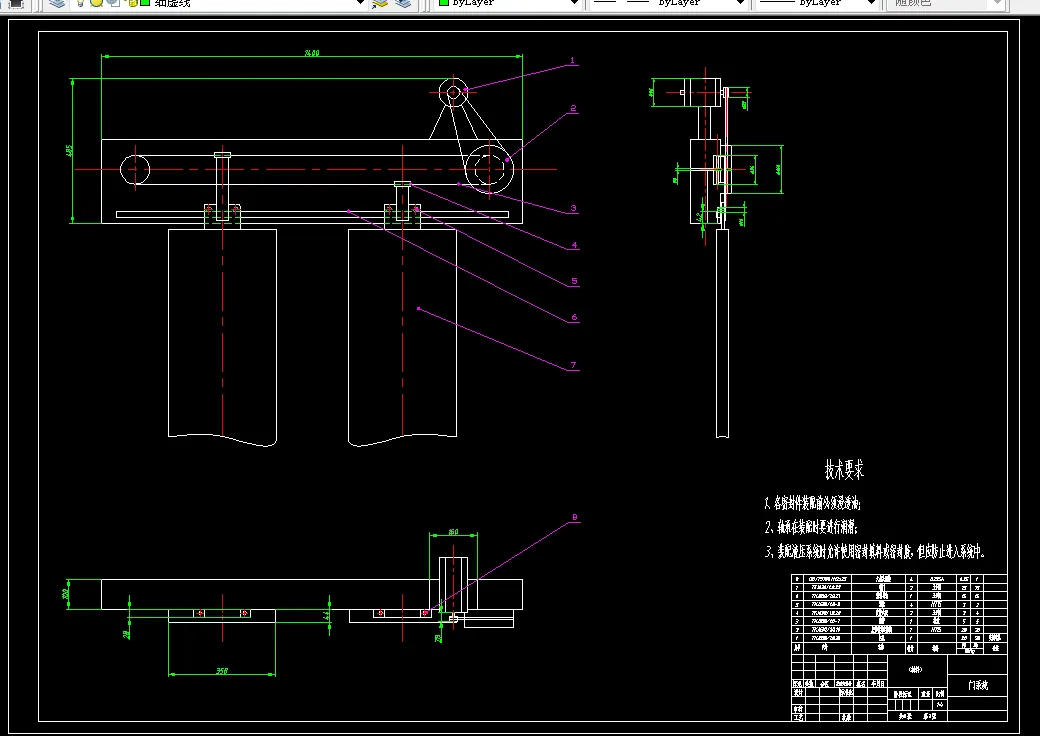Select the top horizontal dimension text of front view

point(312,53)
